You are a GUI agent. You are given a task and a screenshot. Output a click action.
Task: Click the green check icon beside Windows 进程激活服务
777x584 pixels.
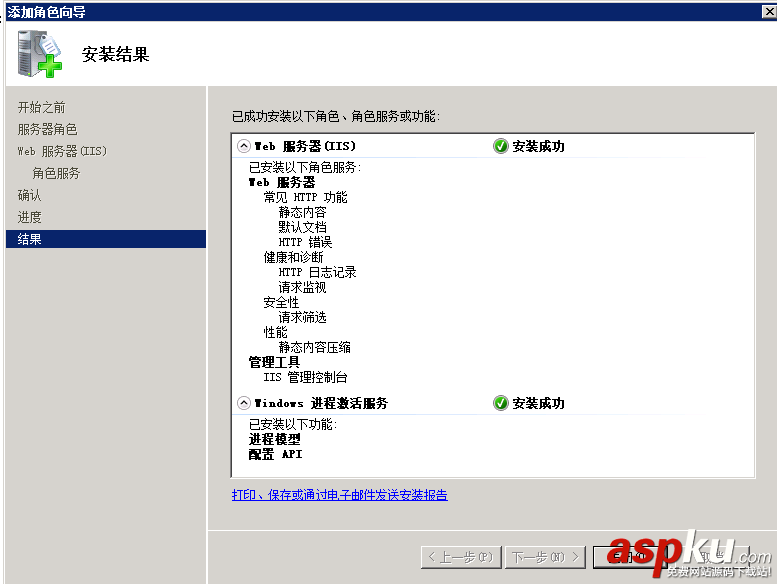click(x=500, y=403)
